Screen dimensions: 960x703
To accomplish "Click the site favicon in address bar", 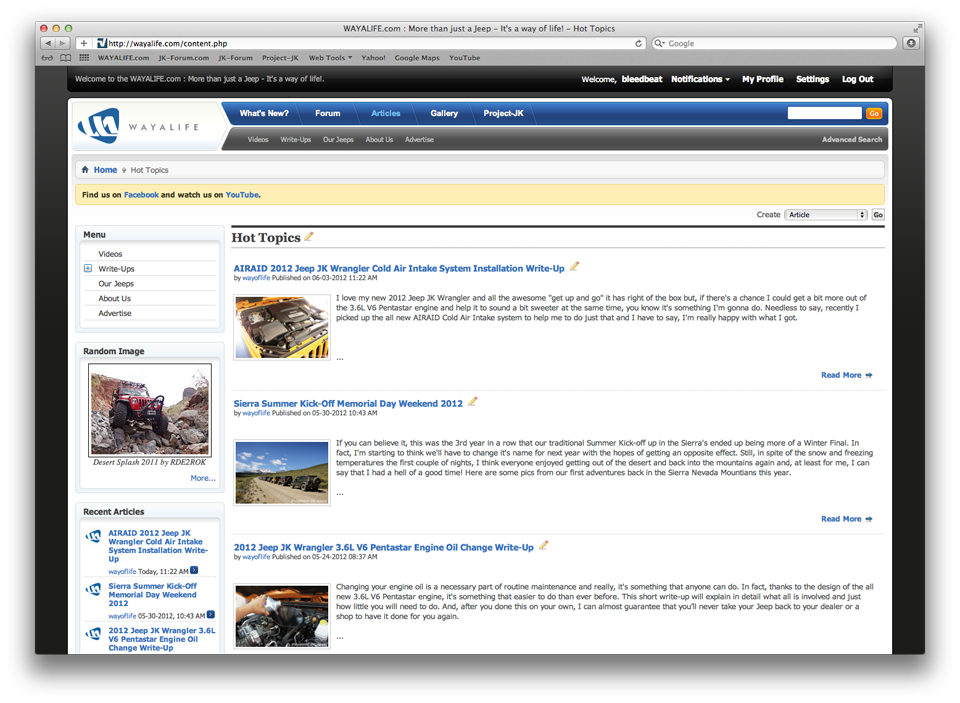I will point(102,43).
